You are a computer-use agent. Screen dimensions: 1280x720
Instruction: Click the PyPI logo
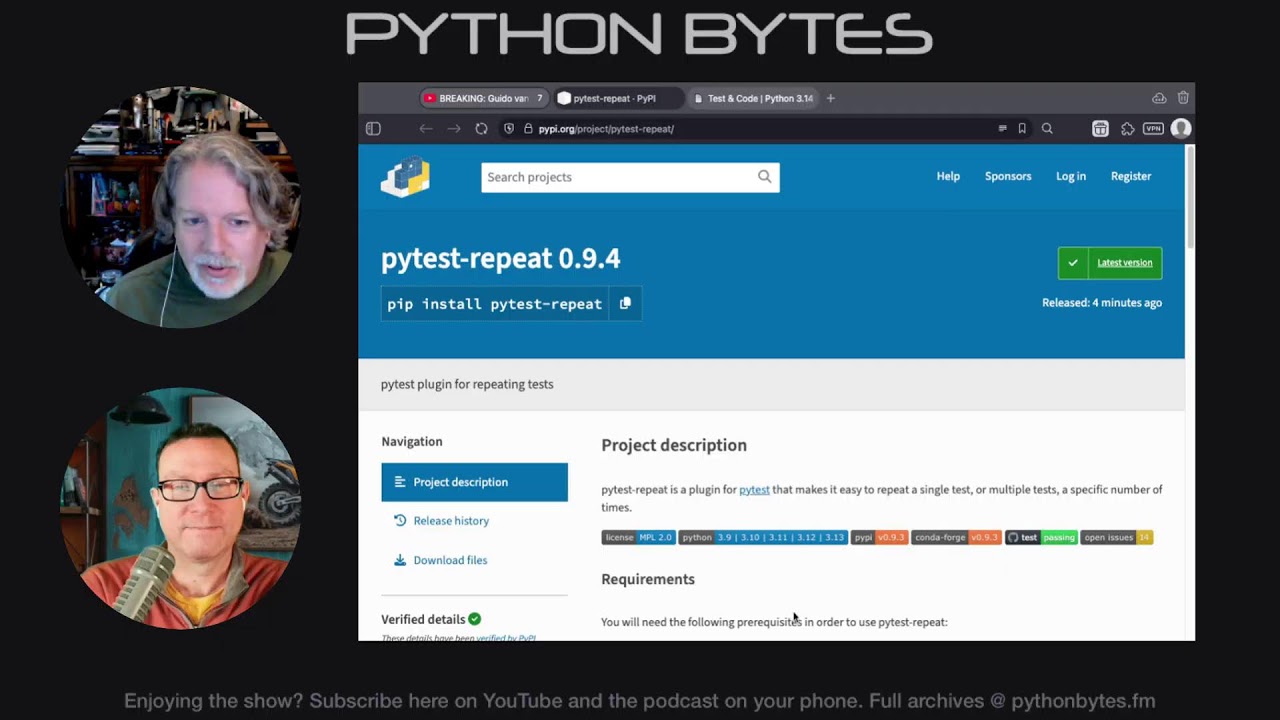tap(405, 177)
